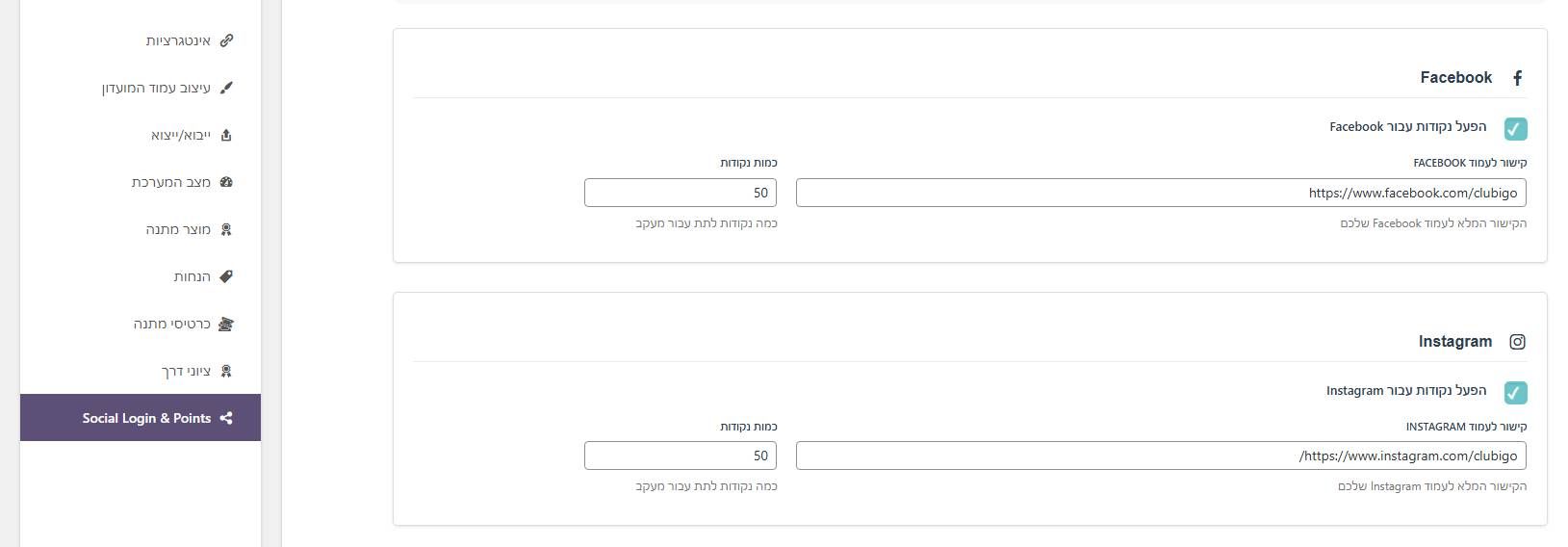The width and height of the screenshot is (1568, 547).
Task: Click the gift cards icon for כרטיסי מתנה
Action: pyautogui.click(x=226, y=324)
